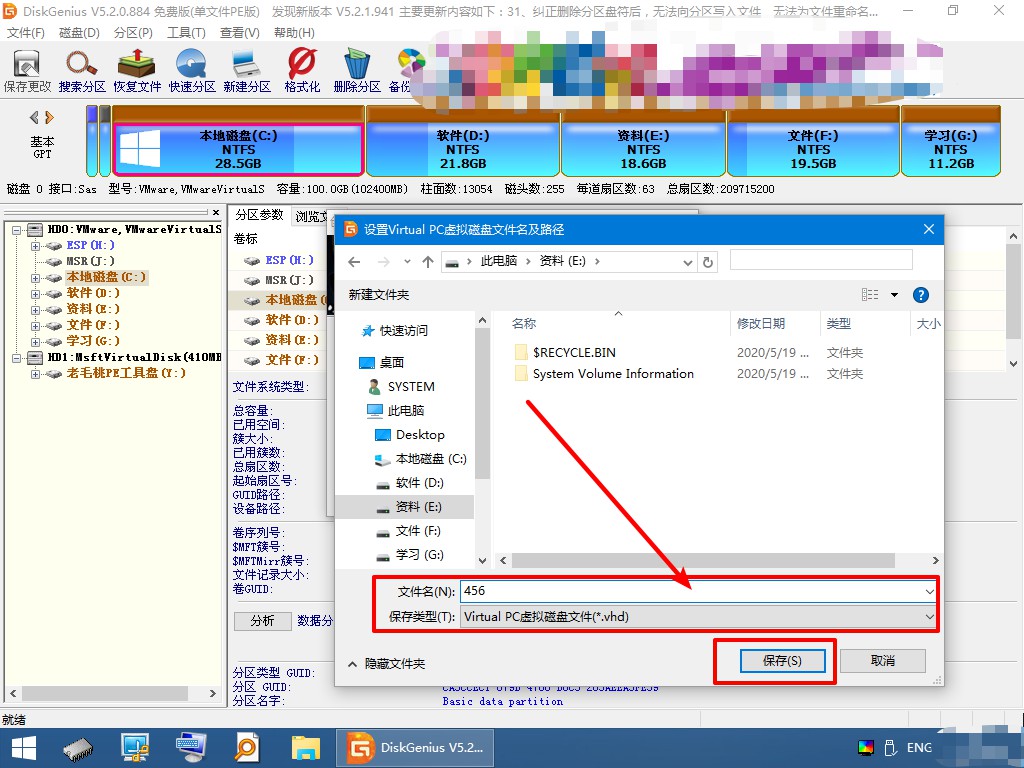
Task: Click the Save Changes toolbar icon
Action: [27, 71]
